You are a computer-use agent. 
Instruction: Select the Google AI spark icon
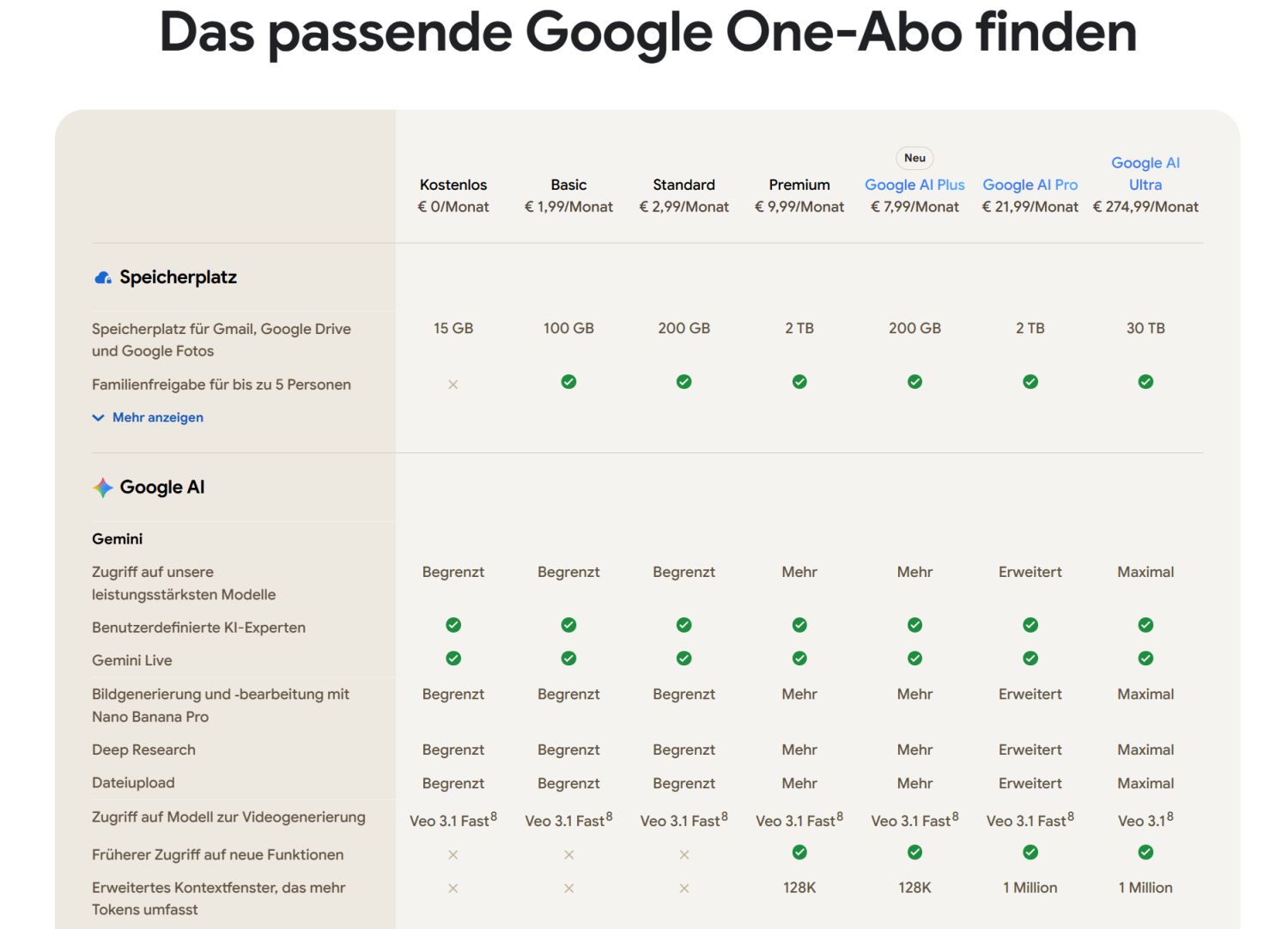(101, 487)
